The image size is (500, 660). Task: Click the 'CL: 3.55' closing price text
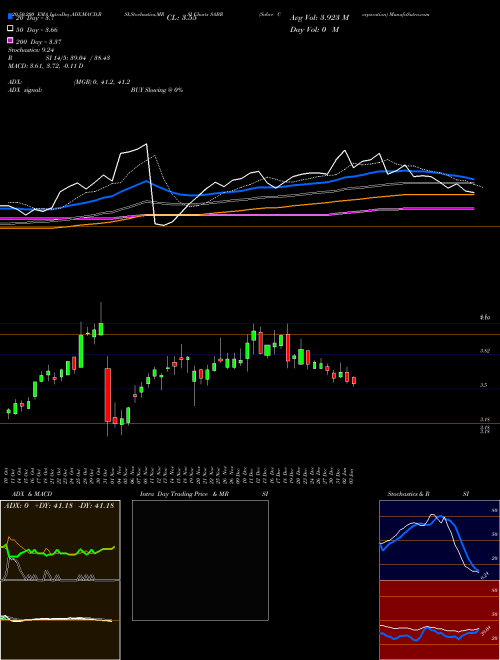(181, 18)
